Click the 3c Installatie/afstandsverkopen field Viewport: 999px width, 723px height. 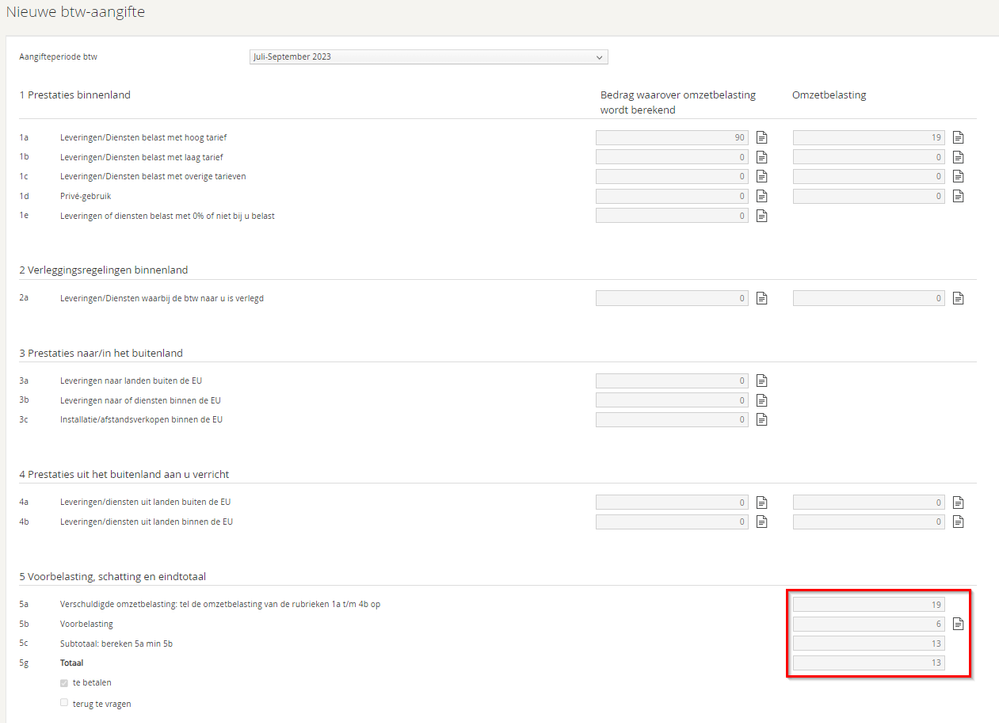[672, 420]
